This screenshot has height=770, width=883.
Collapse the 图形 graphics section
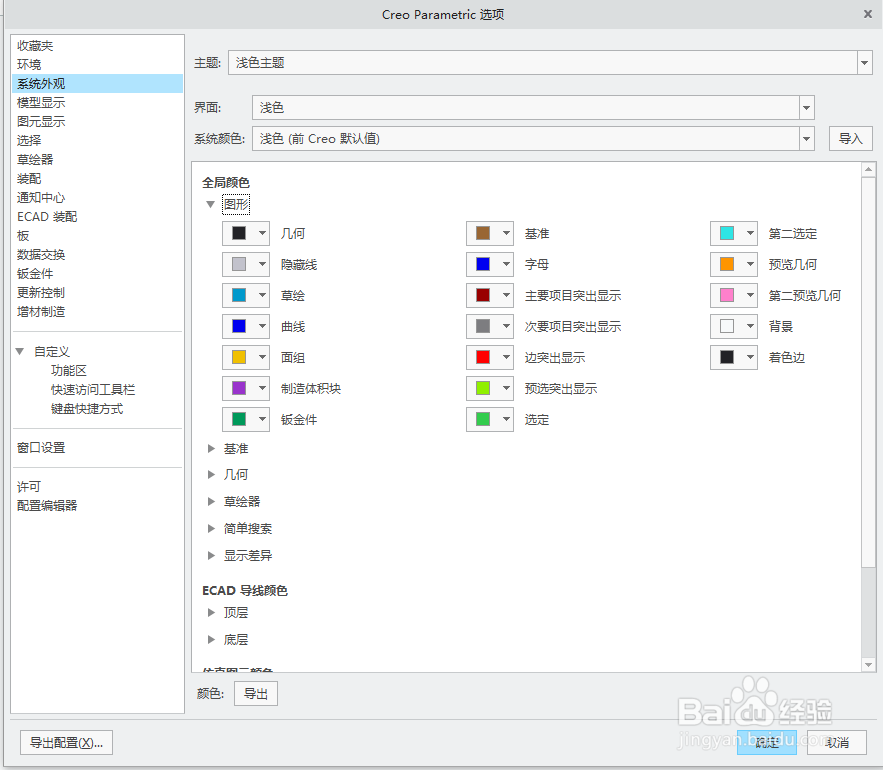211,204
